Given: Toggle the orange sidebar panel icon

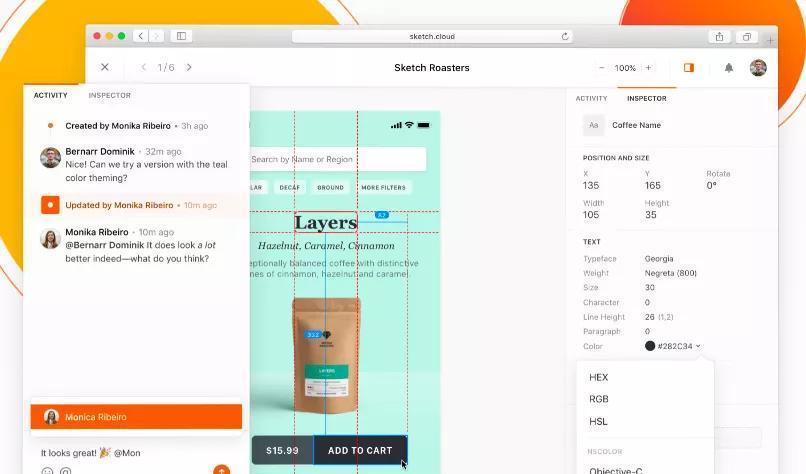Looking at the screenshot, I should (x=689, y=68).
